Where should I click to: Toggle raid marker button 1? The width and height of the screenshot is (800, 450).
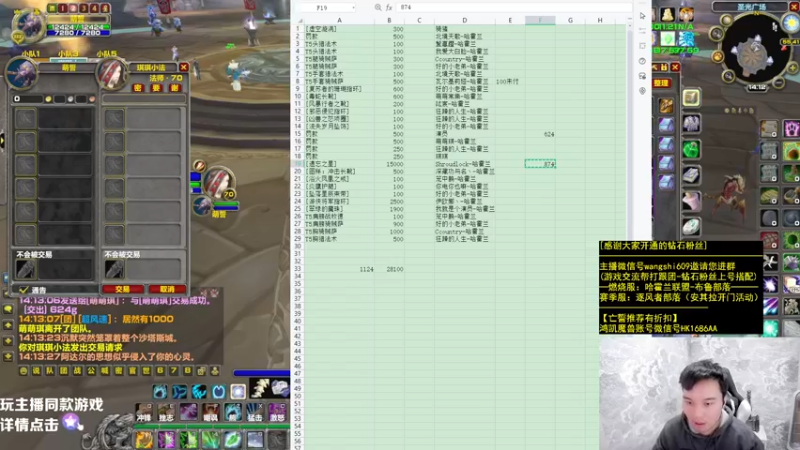[63, 8]
